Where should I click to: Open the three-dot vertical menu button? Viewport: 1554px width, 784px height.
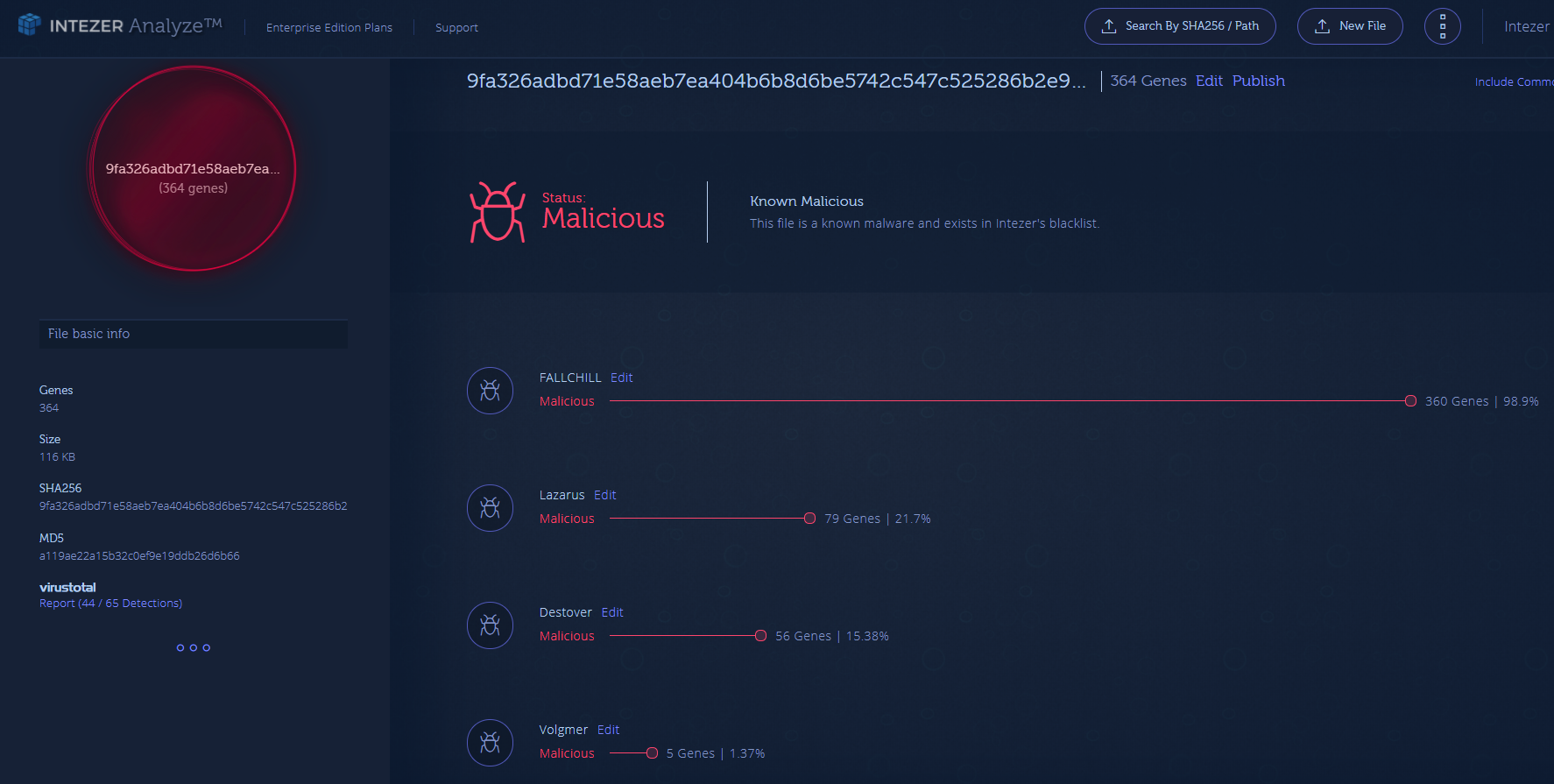pos(1442,26)
